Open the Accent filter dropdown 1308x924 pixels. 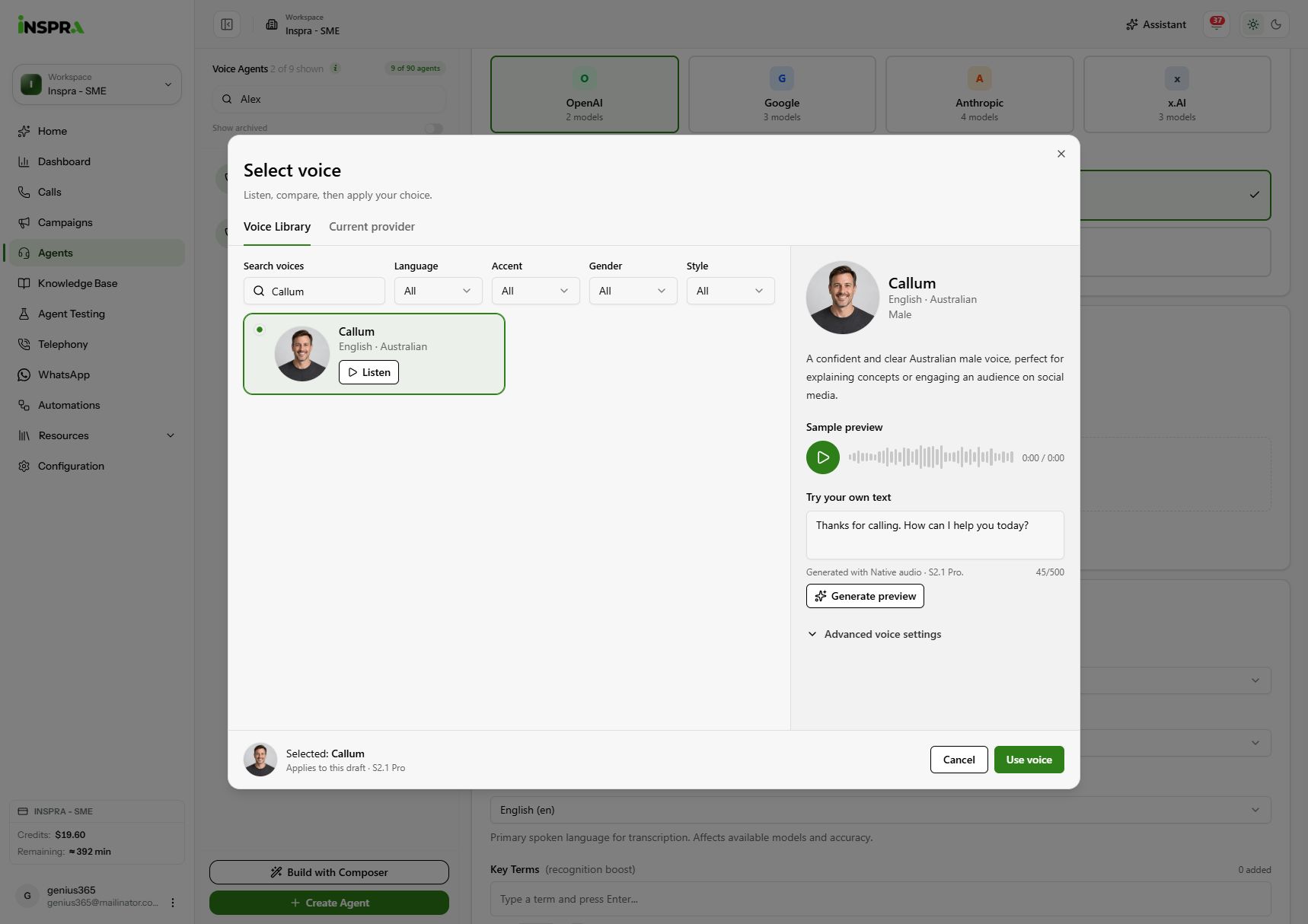coord(535,291)
